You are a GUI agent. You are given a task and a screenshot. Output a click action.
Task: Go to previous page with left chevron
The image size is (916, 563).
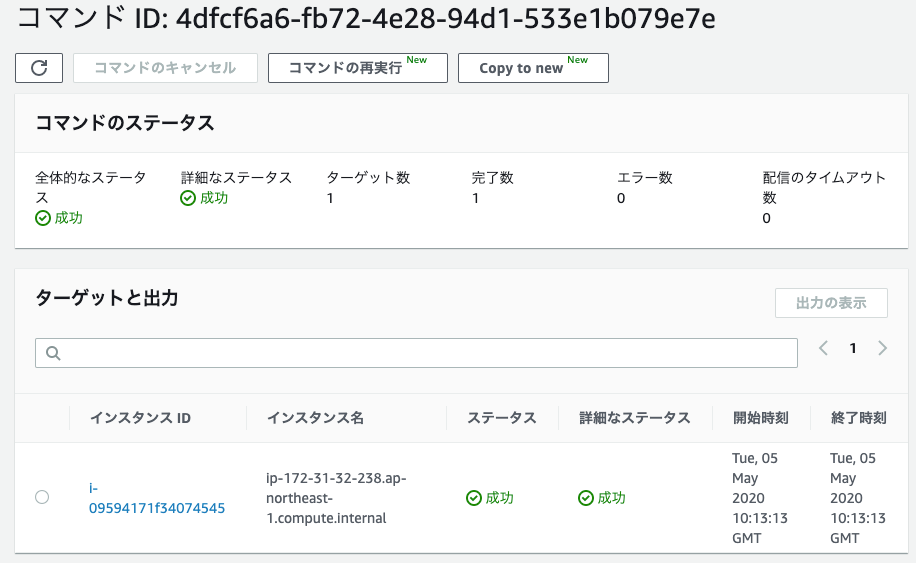click(x=823, y=349)
